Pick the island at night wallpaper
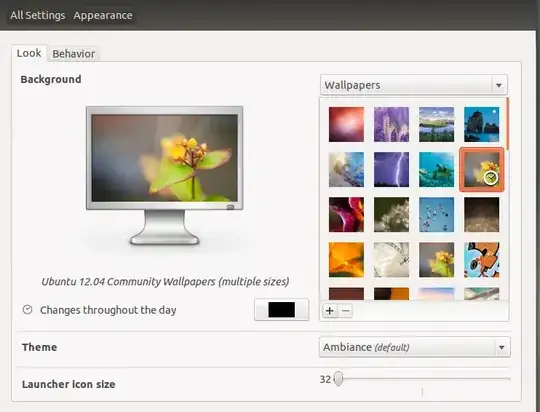The height and width of the screenshot is (412, 540). [x=481, y=124]
